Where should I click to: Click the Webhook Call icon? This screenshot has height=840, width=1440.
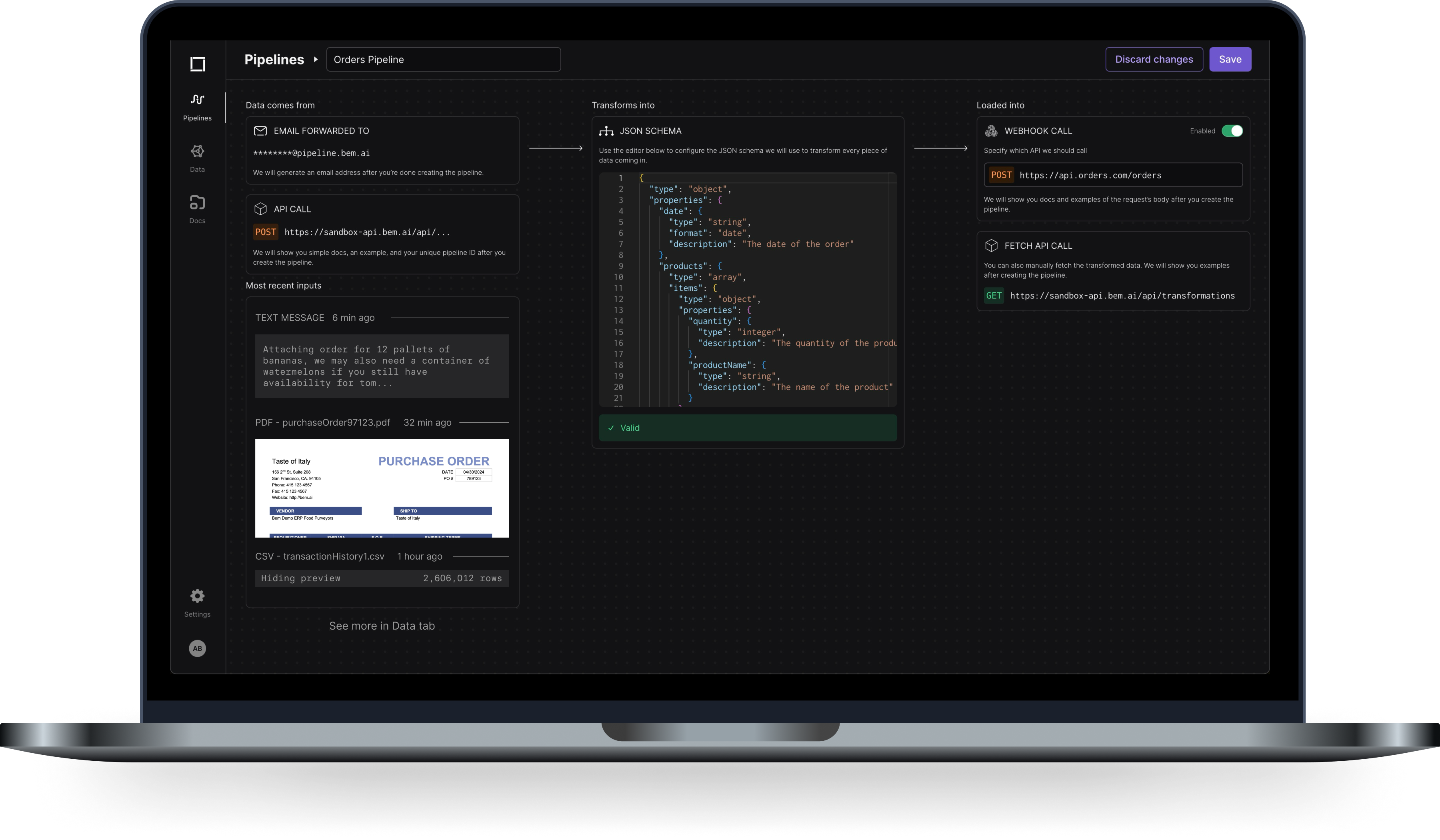pyautogui.click(x=991, y=132)
